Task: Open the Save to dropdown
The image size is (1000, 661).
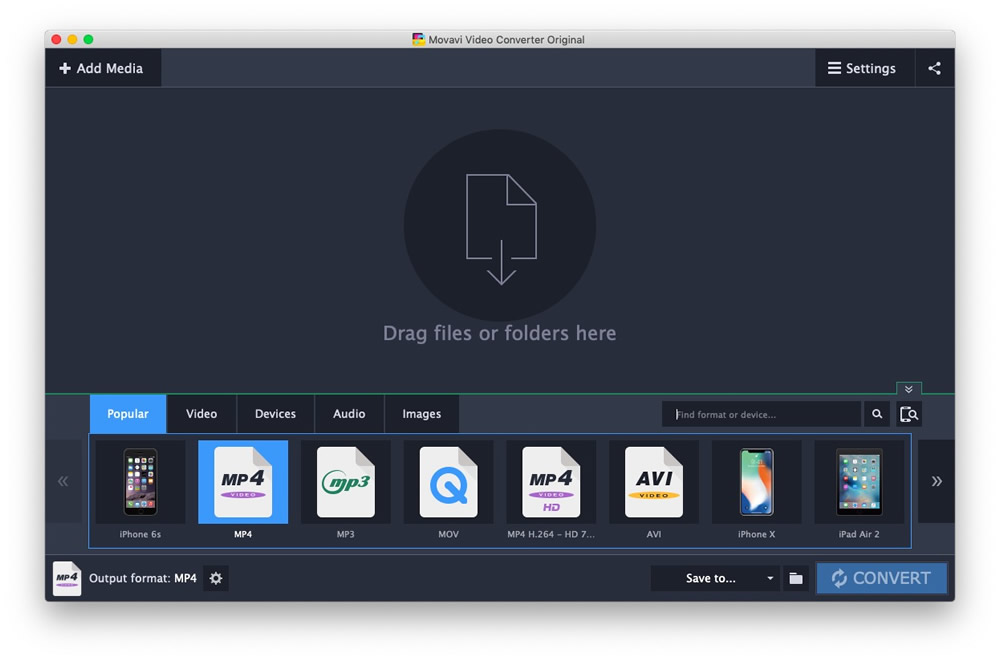Action: (x=715, y=578)
